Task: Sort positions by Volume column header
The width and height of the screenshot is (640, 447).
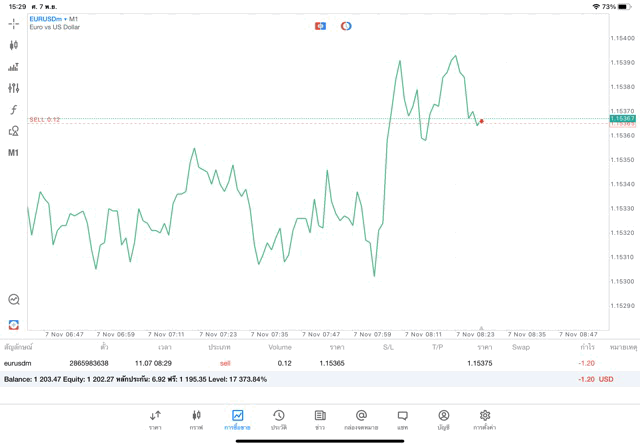Action: (280, 347)
